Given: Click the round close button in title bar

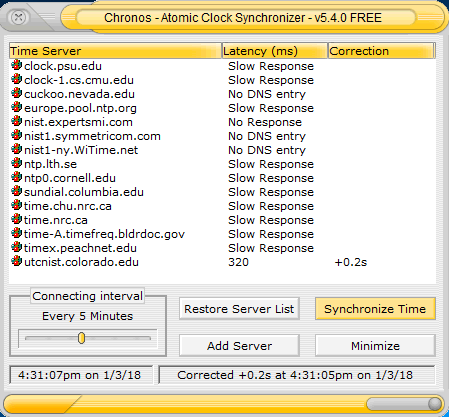Looking at the screenshot, I should coord(19,17).
